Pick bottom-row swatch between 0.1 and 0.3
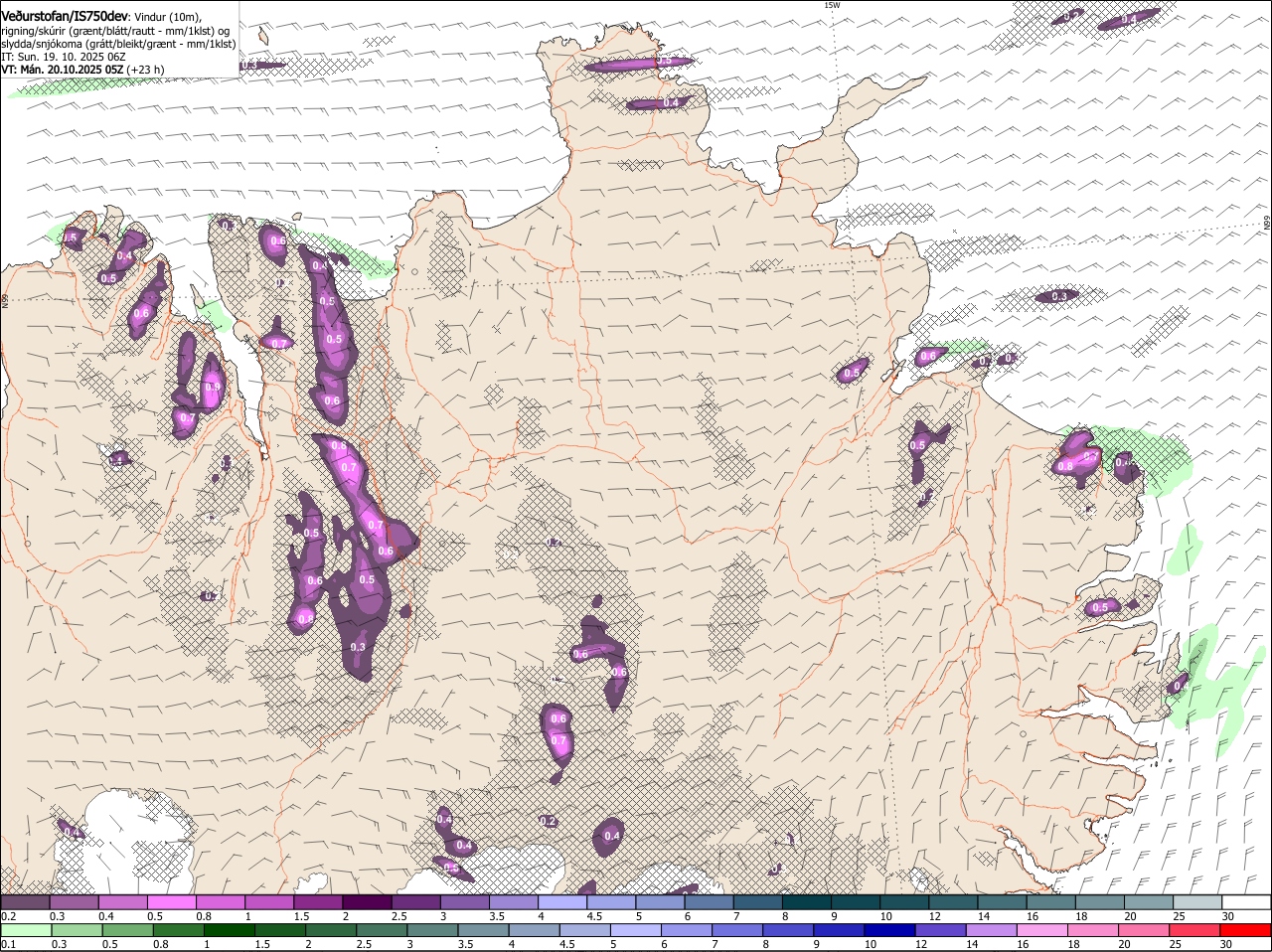This screenshot has height=952, width=1272. click(x=25, y=931)
